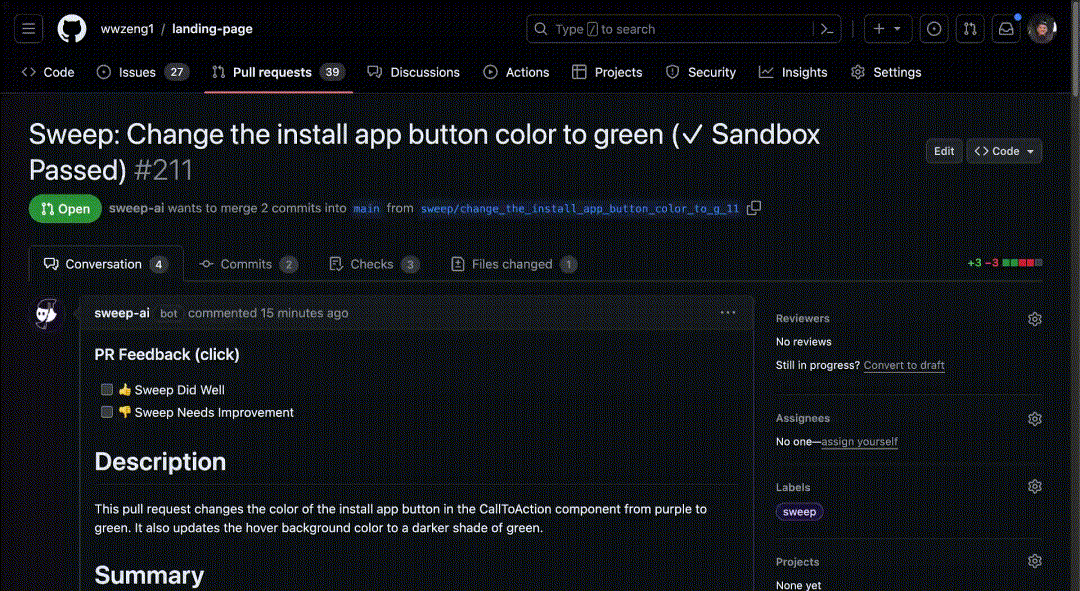Image resolution: width=1080 pixels, height=591 pixels.
Task: Click the +3 additions count
Action: point(974,263)
